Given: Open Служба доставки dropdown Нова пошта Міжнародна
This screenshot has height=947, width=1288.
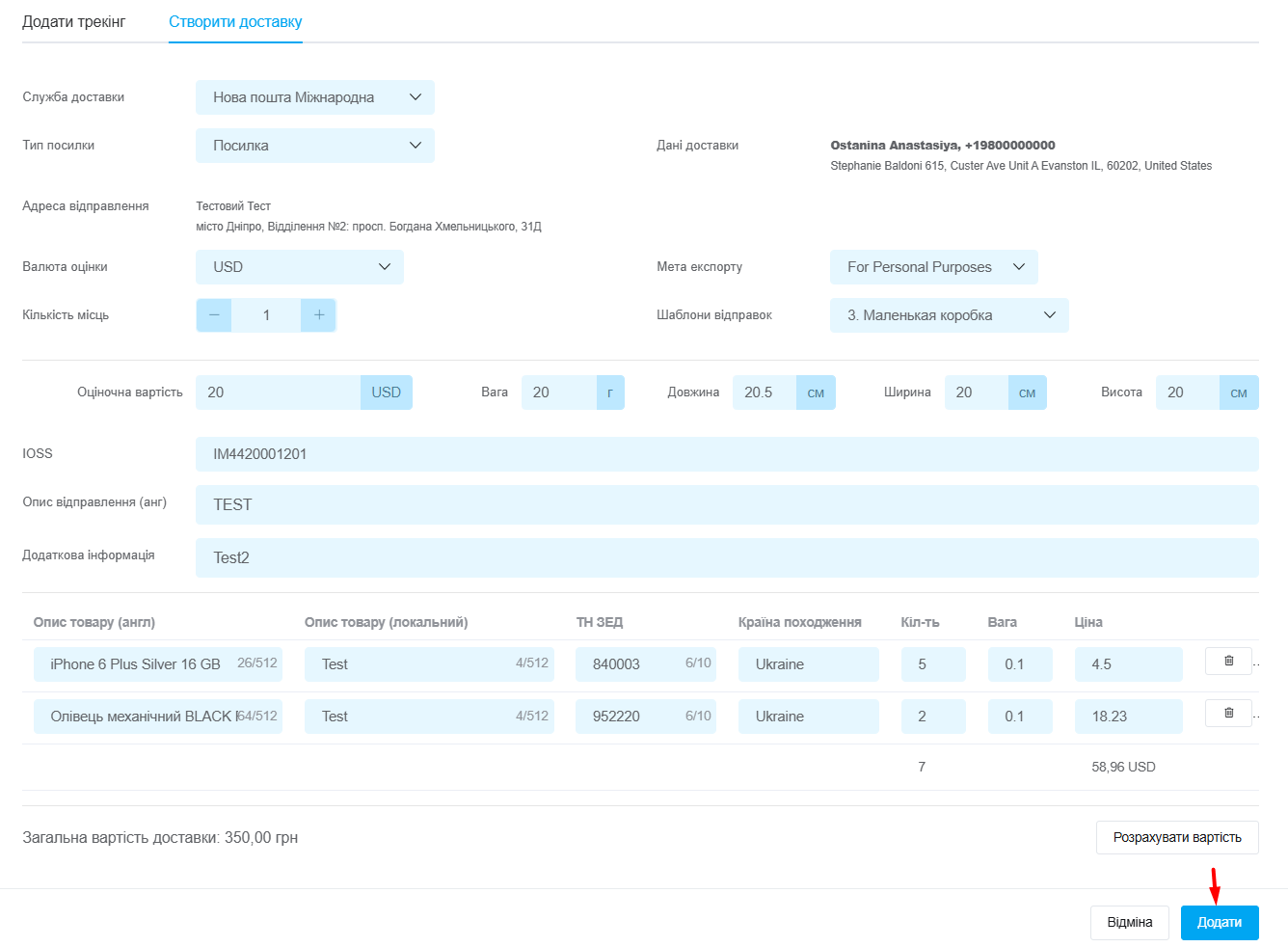Looking at the screenshot, I should click(315, 97).
